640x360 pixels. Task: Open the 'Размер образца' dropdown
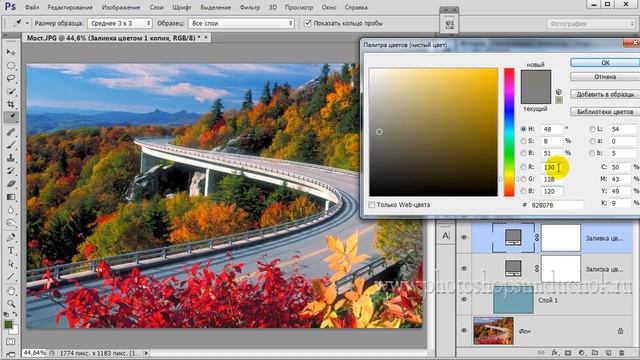click(x=120, y=23)
